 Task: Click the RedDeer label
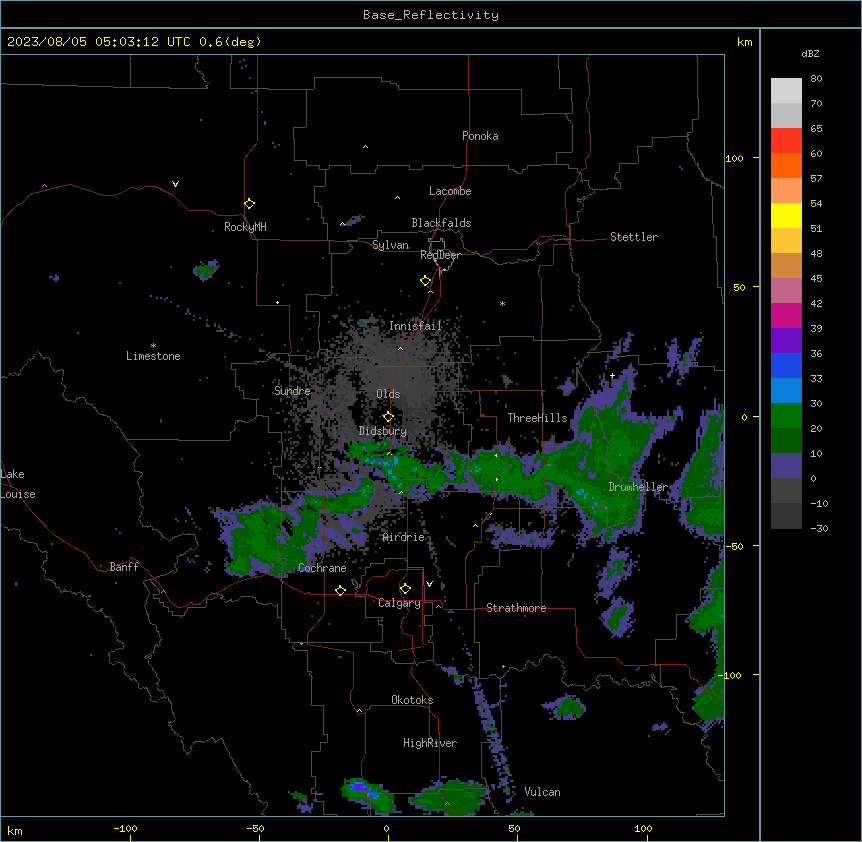point(440,255)
